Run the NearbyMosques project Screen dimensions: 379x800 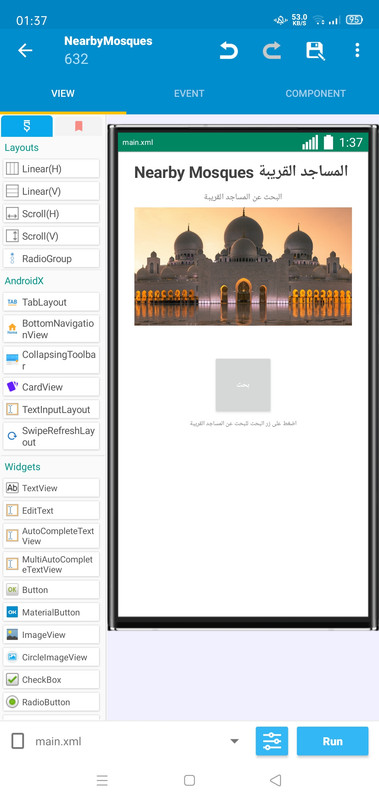click(x=333, y=741)
